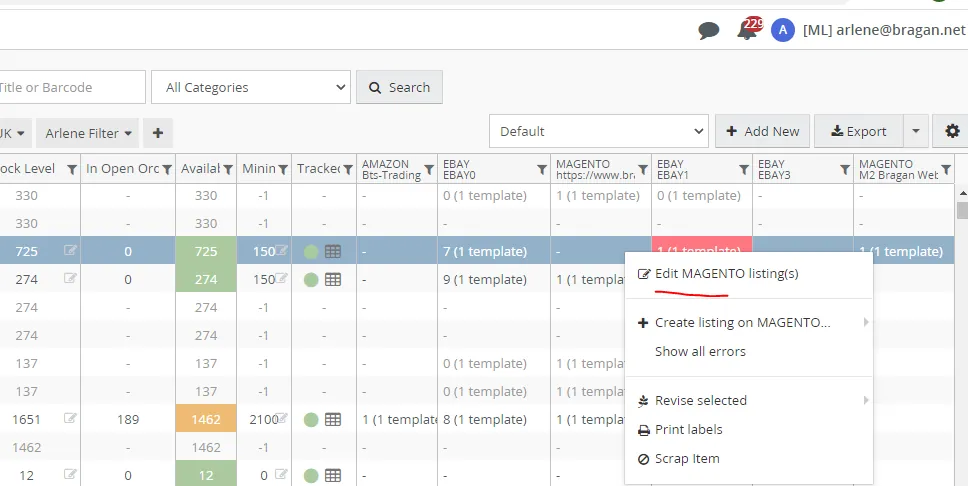Expand Revise selected submenu arrow

click(x=866, y=400)
